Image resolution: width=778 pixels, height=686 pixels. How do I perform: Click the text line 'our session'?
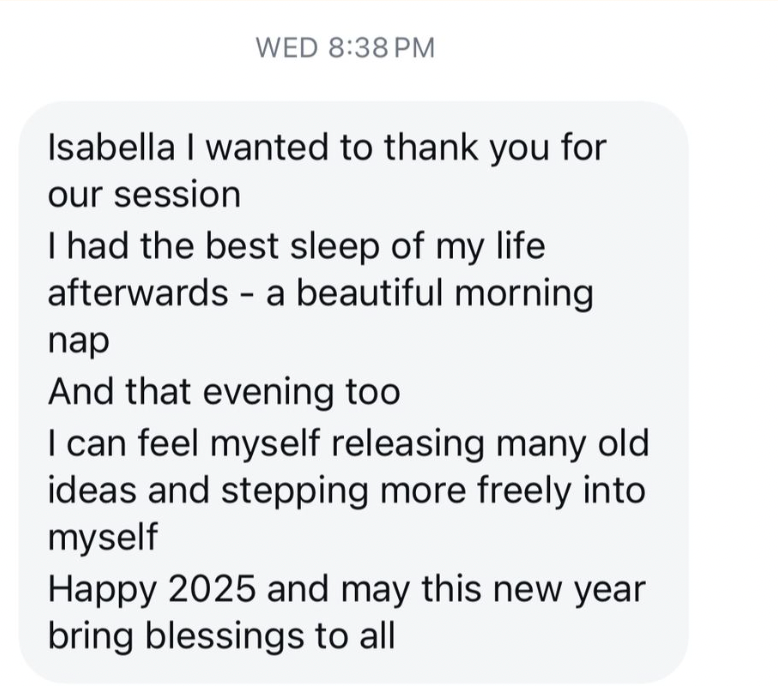[x=144, y=194]
